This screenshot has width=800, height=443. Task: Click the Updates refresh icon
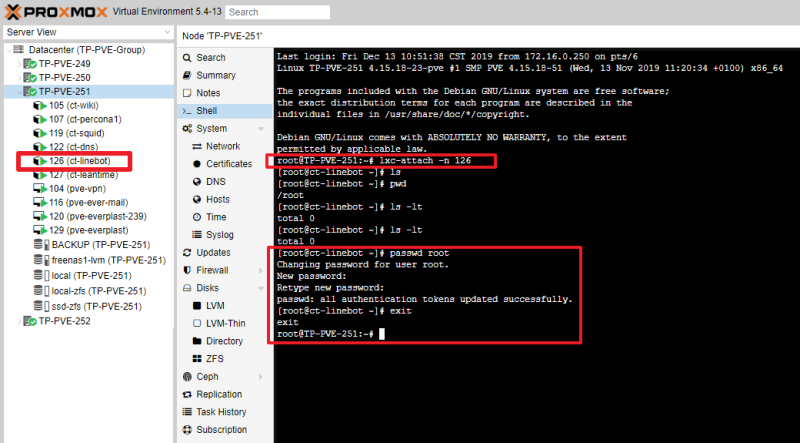point(187,253)
